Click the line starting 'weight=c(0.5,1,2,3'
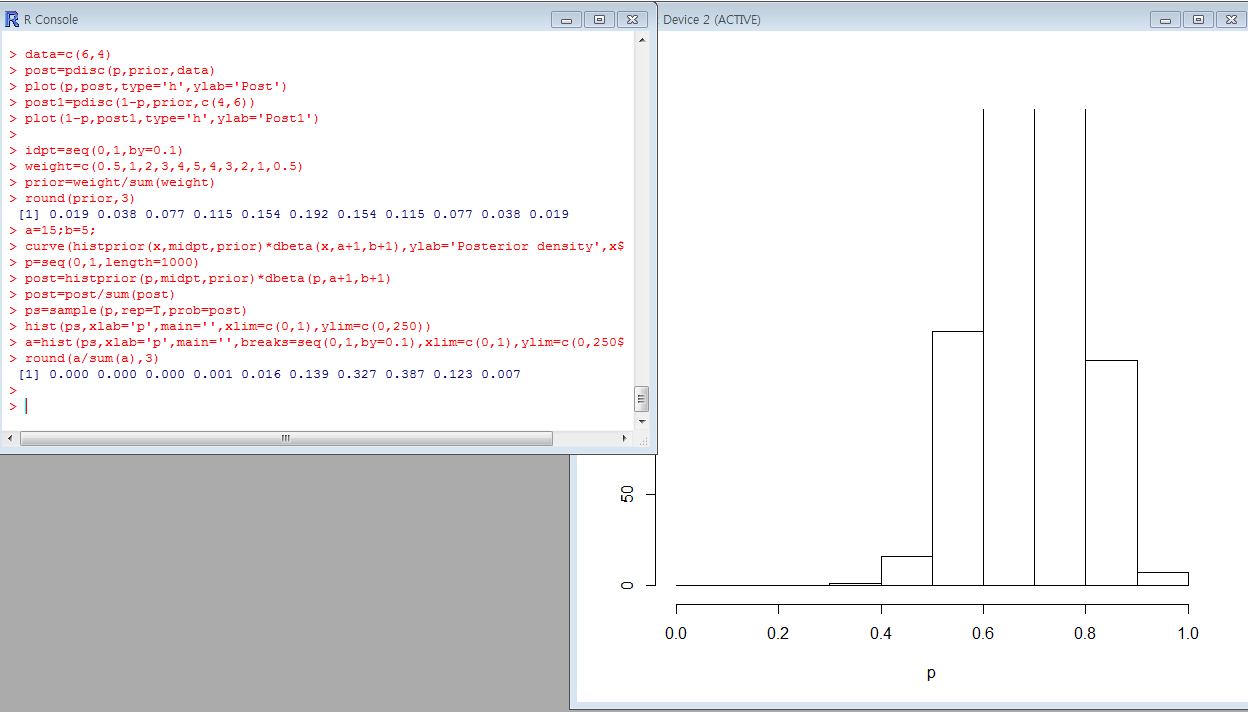This screenshot has height=712, width=1248. pyautogui.click(x=164, y=166)
